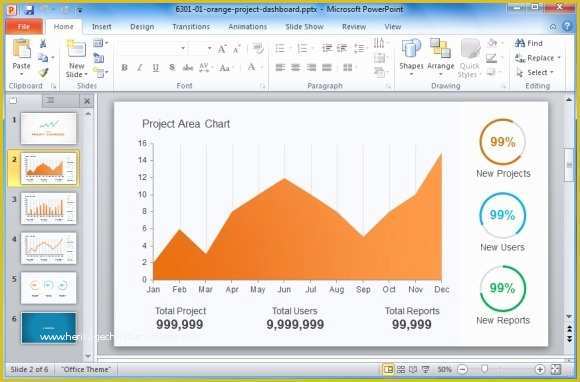
Task: Click the Arrange objects icon
Action: (440, 48)
